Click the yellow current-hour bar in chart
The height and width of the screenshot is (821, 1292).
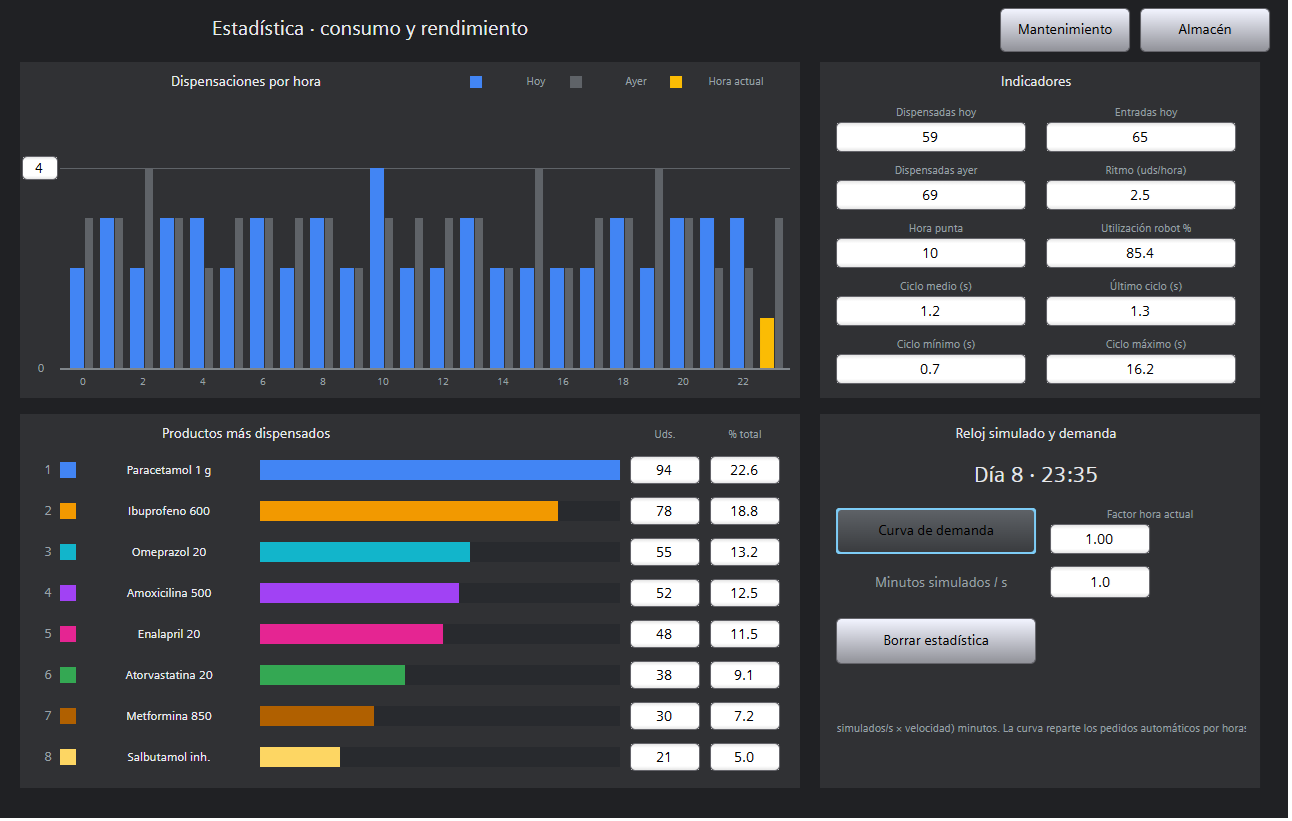point(767,343)
